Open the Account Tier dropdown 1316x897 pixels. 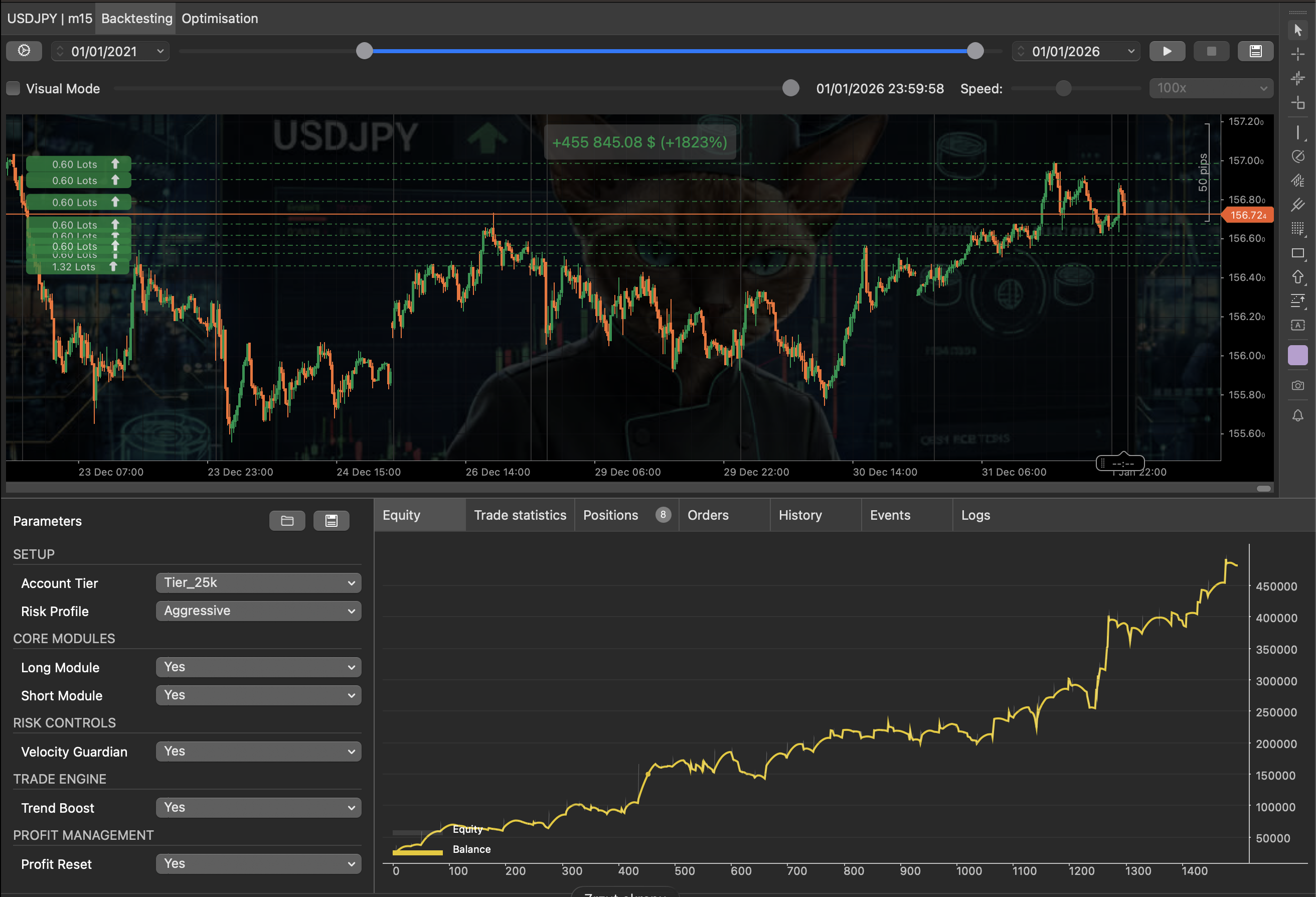coord(258,582)
